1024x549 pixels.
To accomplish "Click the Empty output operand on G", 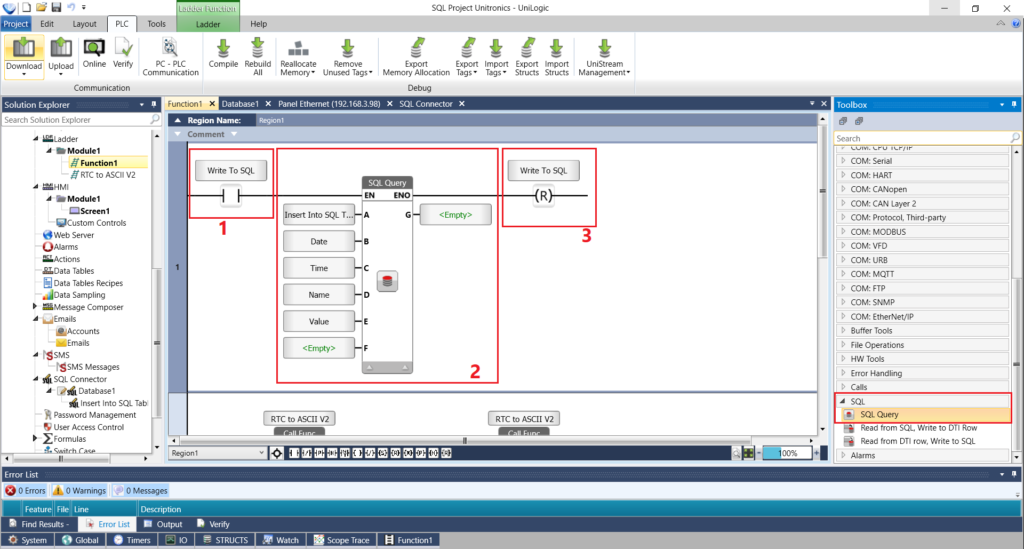I will pyautogui.click(x=455, y=215).
